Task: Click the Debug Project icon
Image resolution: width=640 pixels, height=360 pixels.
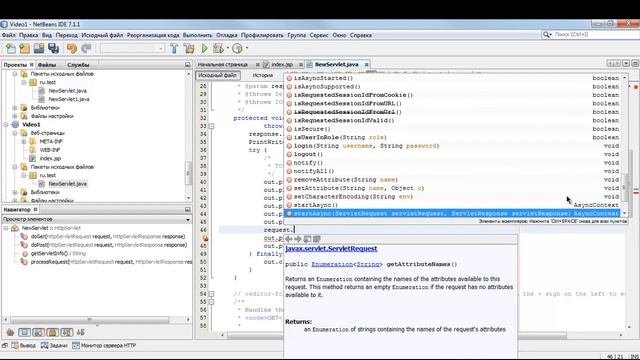Action: pos(218,49)
